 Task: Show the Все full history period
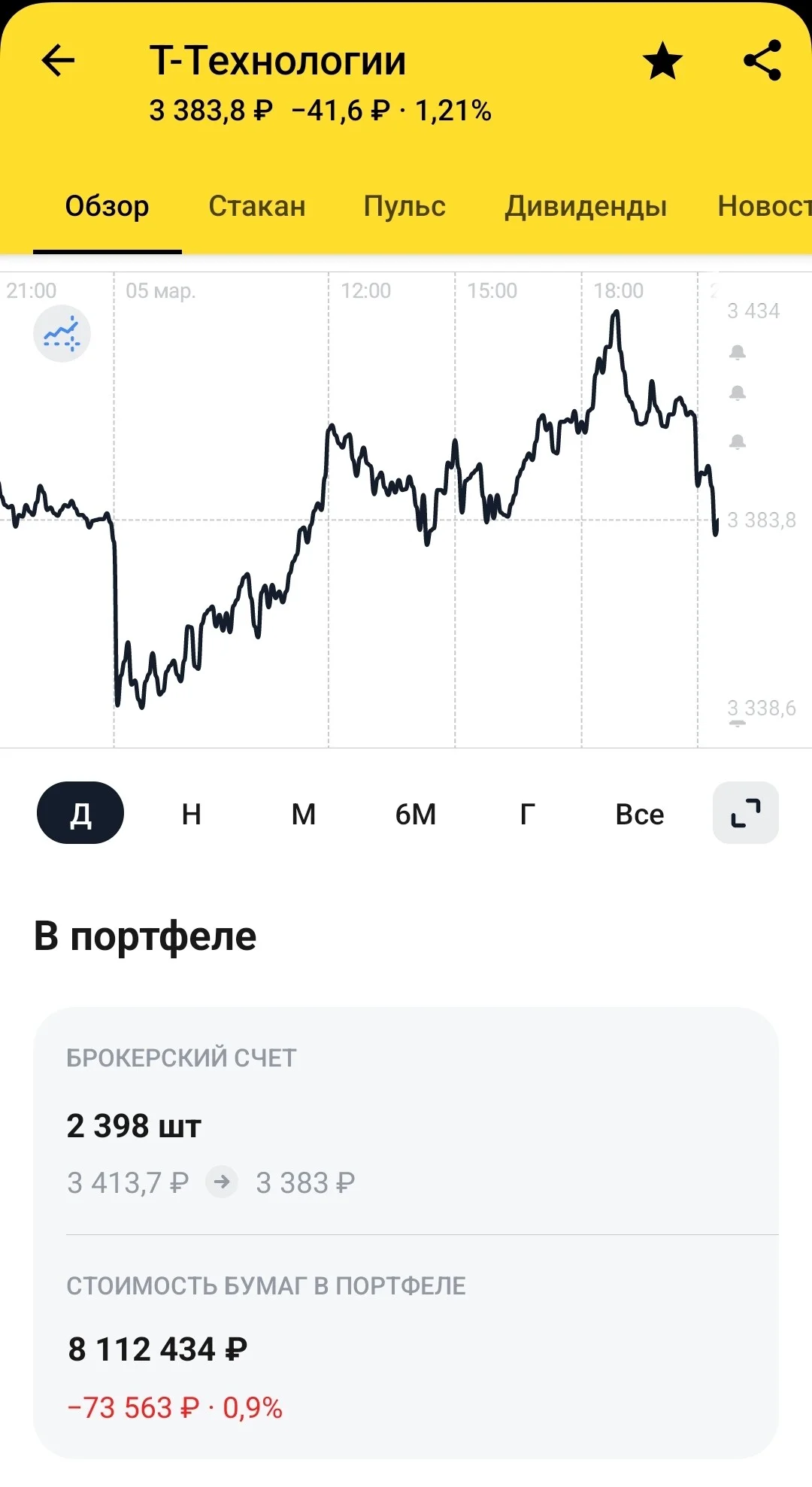click(x=640, y=814)
